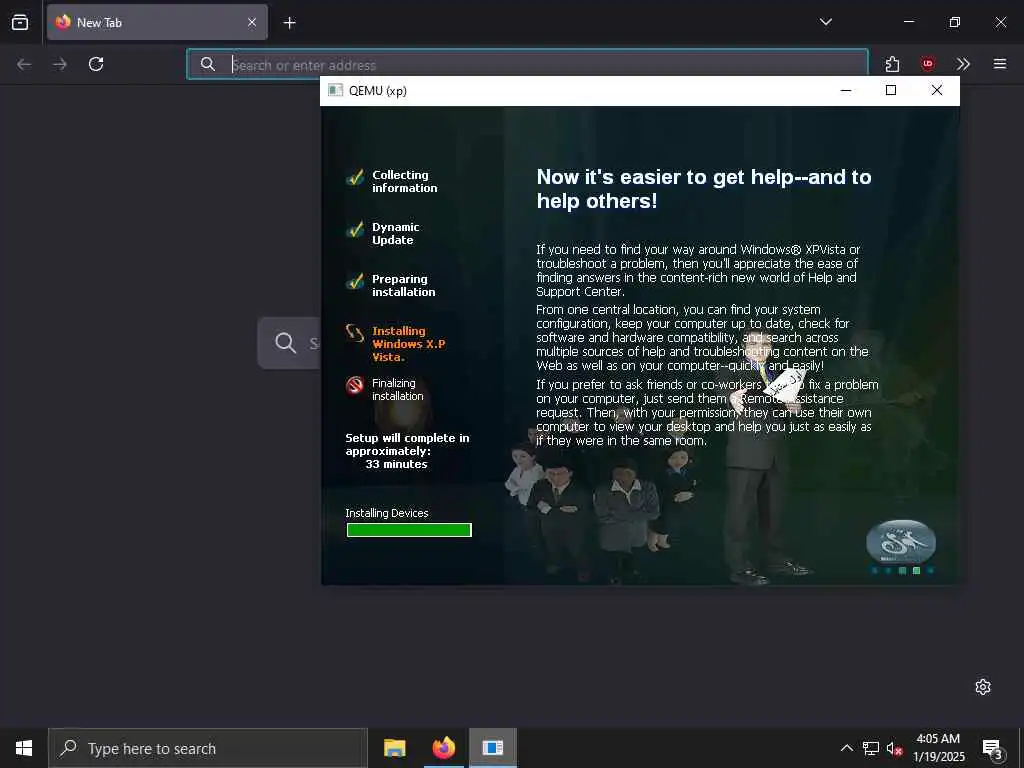Open the notification center icon
This screenshot has height=768, width=1024.
tap(993, 748)
